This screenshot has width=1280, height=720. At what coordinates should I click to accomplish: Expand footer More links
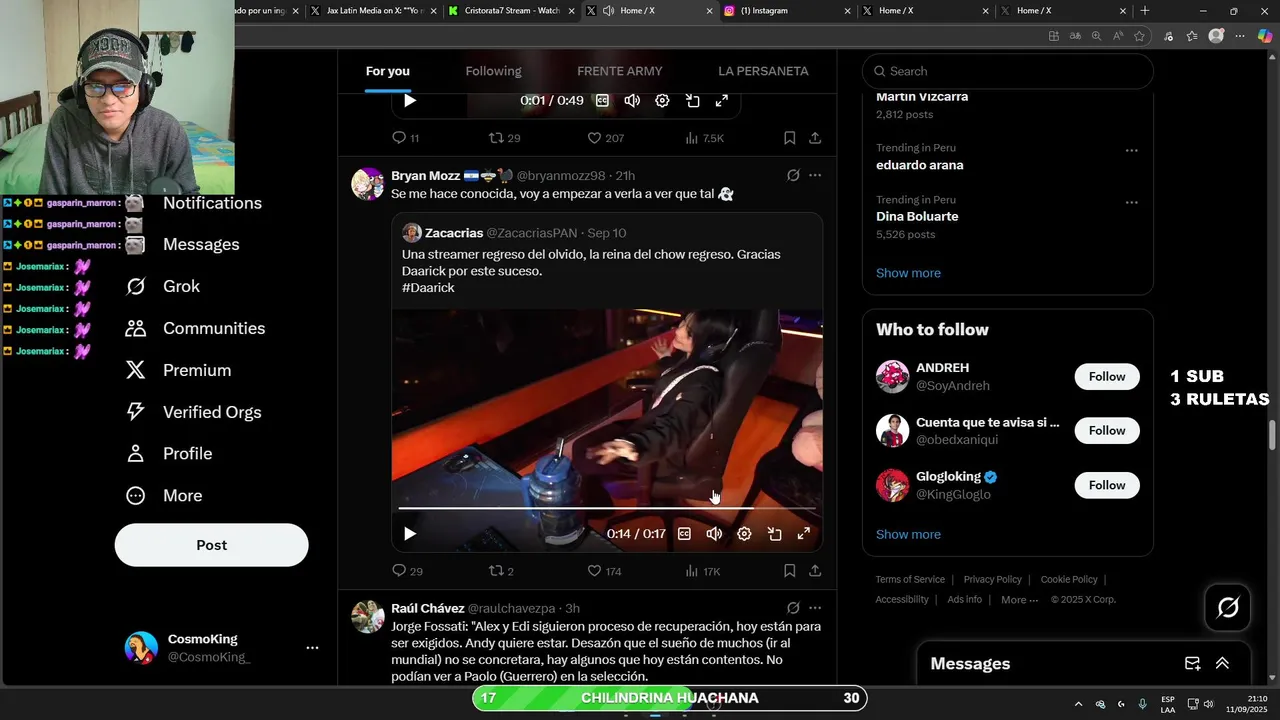[1019, 600]
